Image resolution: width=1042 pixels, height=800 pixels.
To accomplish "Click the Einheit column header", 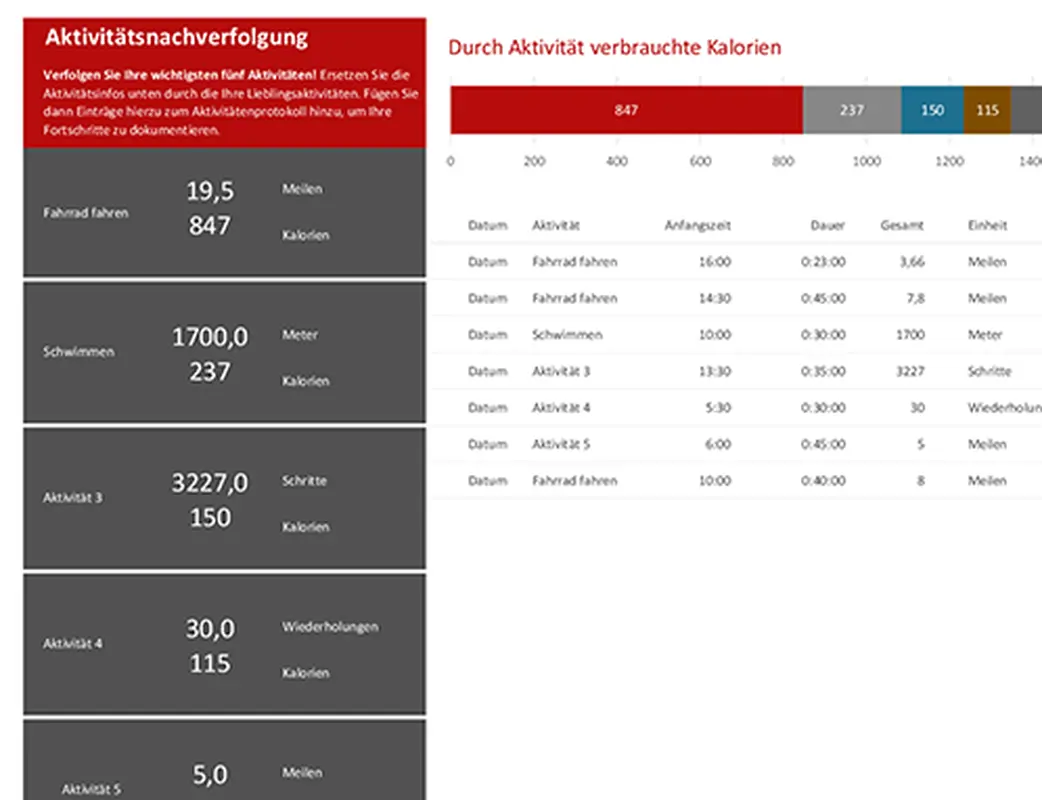I will tap(988, 225).
